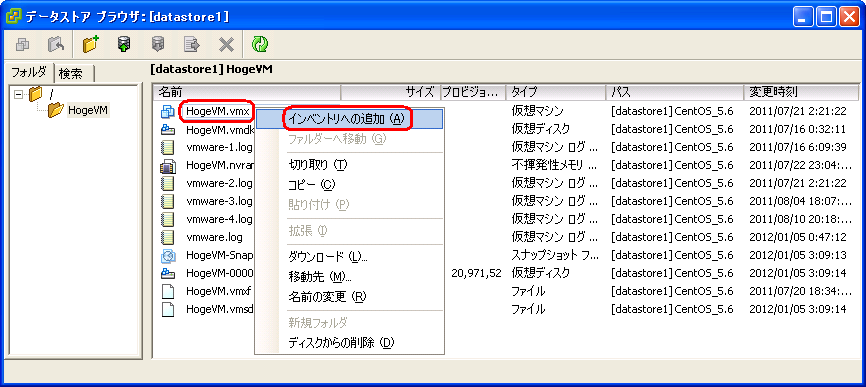Click the move file toolbar icon
Image resolution: width=866 pixels, height=387 pixels.
click(192, 44)
